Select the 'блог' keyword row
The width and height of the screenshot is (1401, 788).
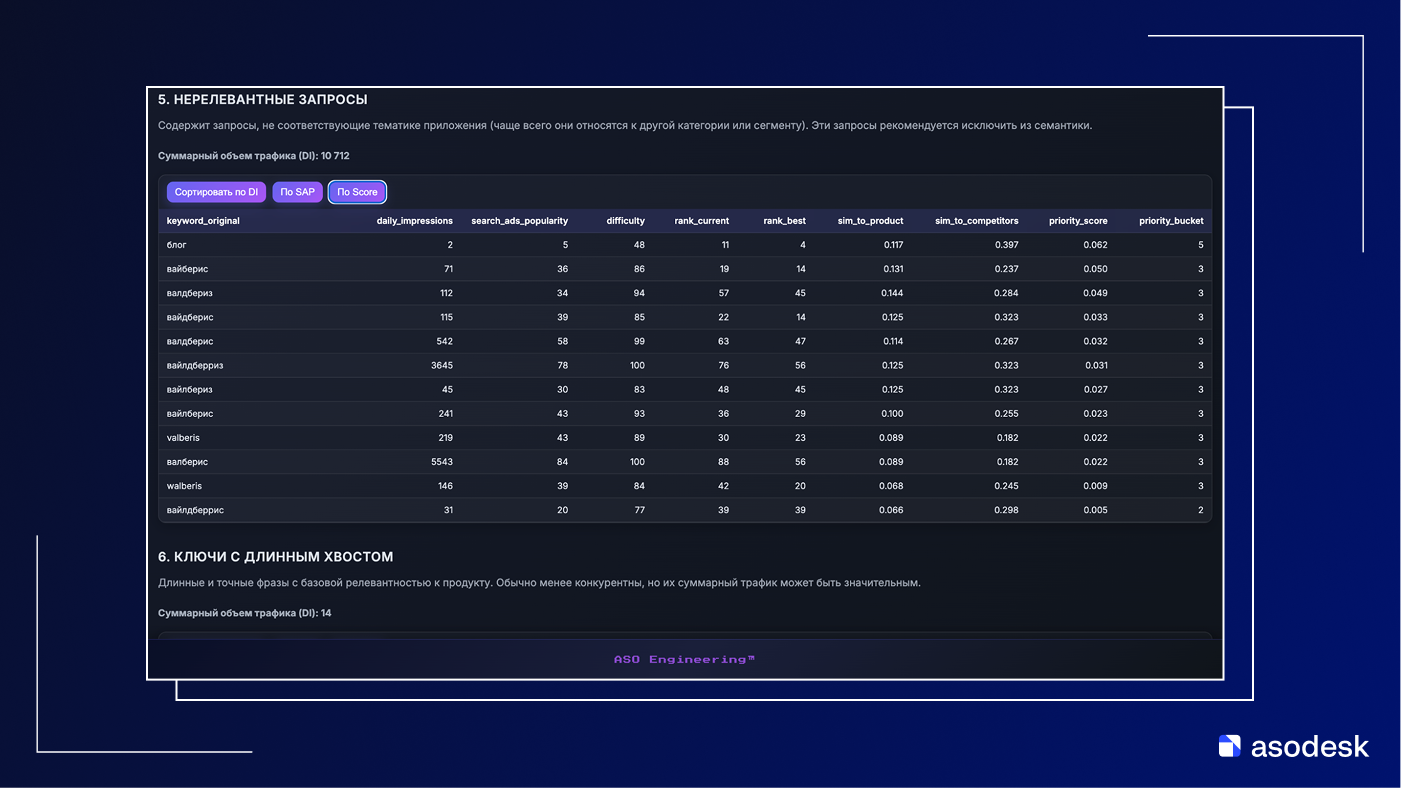(177, 245)
